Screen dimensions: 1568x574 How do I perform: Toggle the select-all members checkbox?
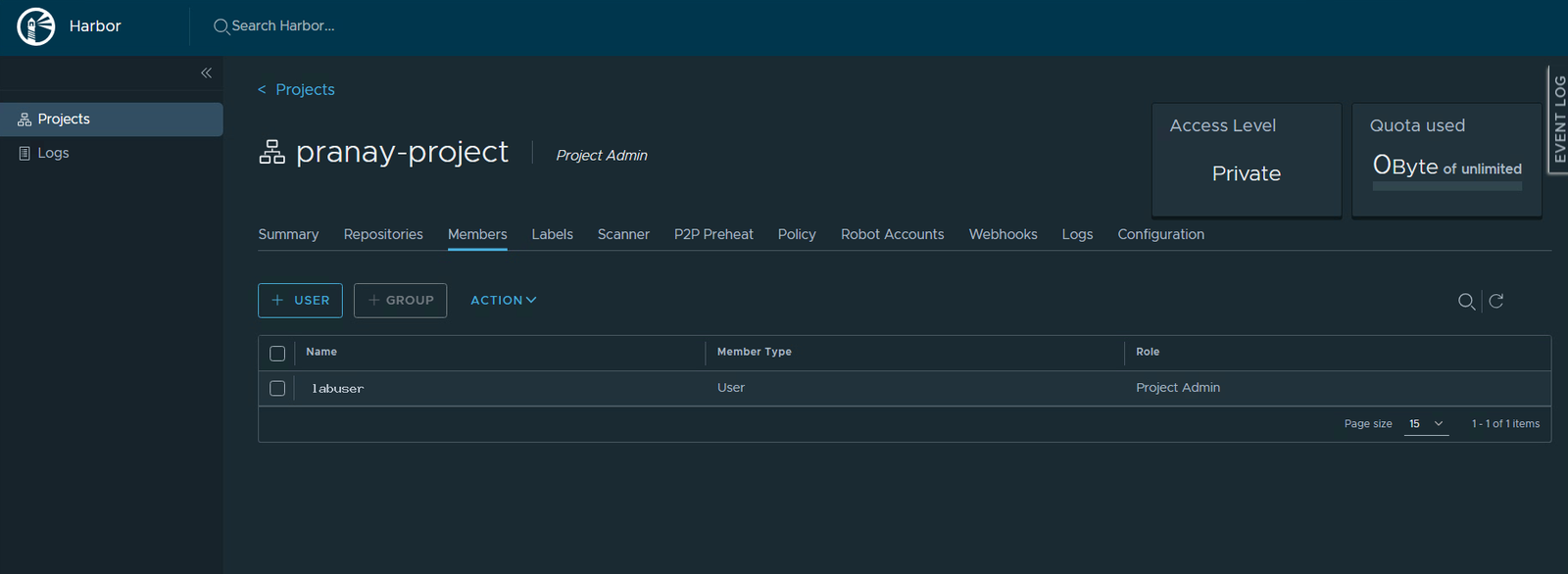click(x=277, y=354)
